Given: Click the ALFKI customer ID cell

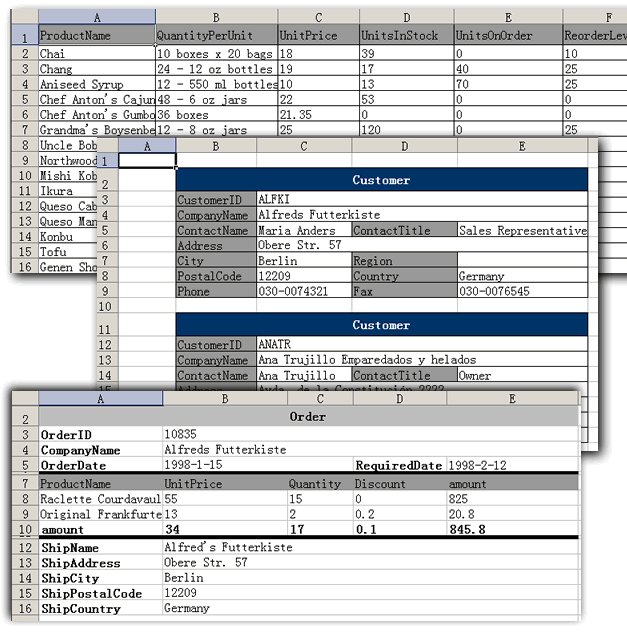Looking at the screenshot, I should coord(422,199).
